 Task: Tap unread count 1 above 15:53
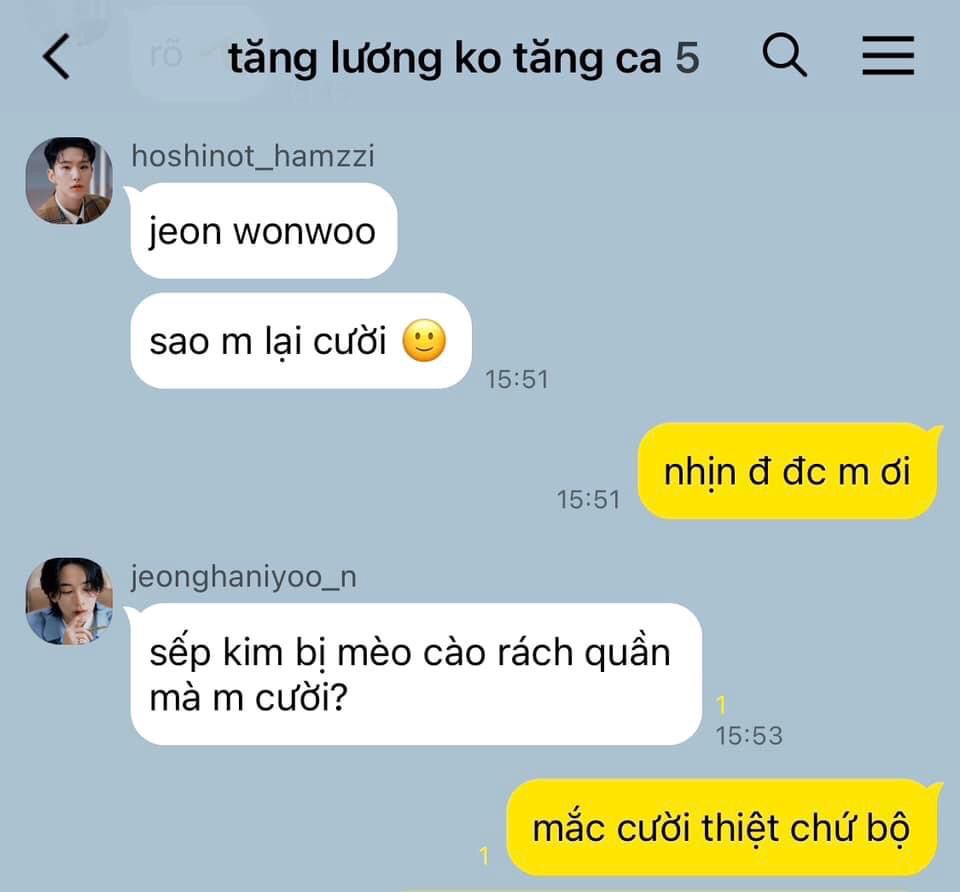click(x=721, y=705)
